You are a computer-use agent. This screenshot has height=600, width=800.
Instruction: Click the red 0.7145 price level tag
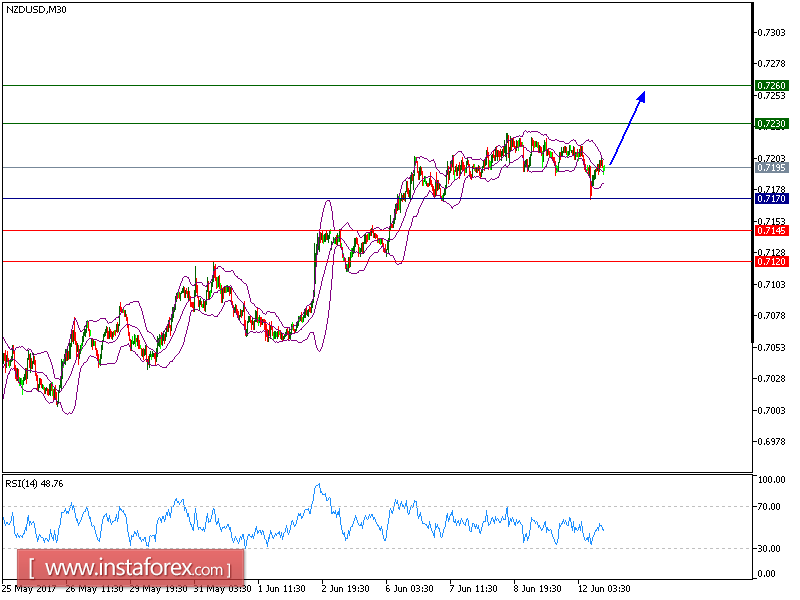770,229
